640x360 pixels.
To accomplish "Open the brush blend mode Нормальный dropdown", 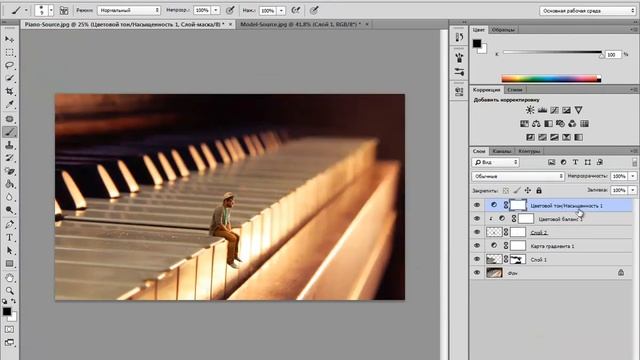I will pos(129,10).
